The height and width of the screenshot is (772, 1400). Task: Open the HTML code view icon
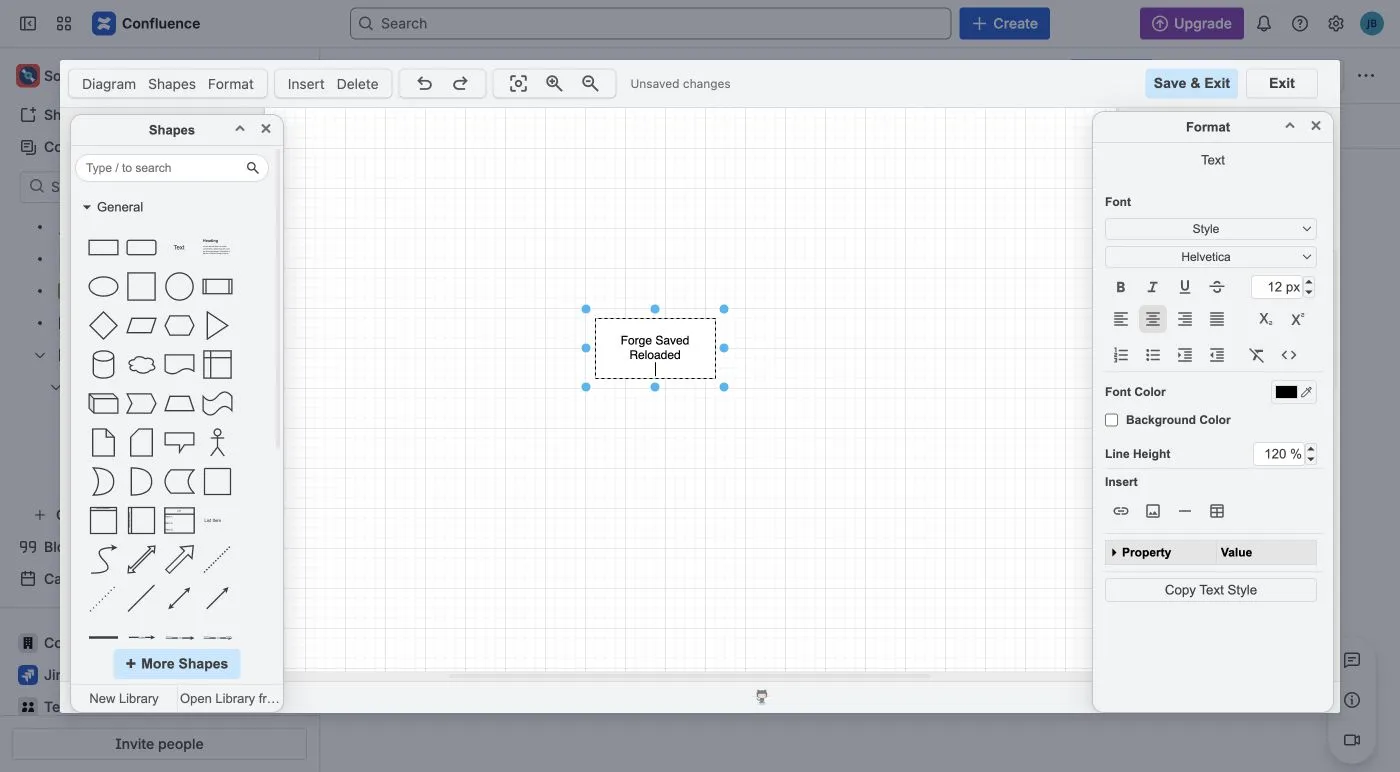(1289, 355)
